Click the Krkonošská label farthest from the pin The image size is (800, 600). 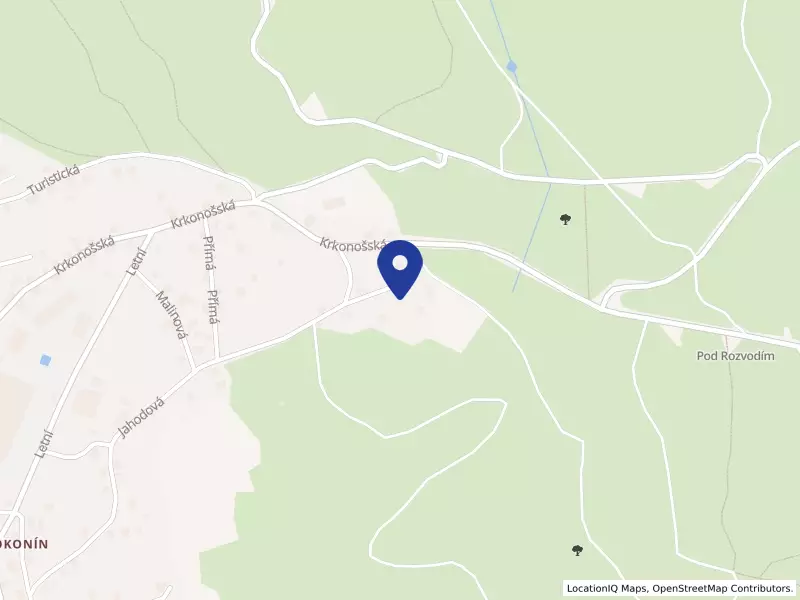click(84, 255)
